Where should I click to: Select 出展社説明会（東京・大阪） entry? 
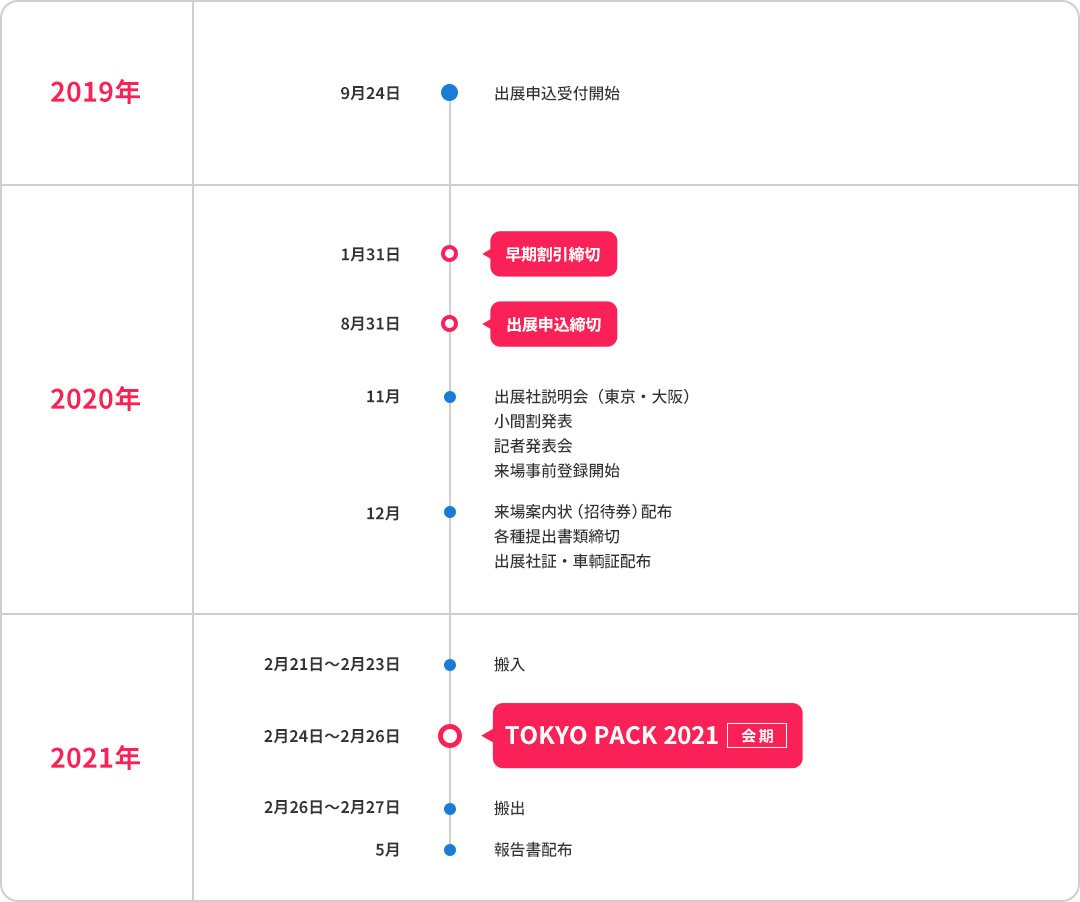point(592,397)
